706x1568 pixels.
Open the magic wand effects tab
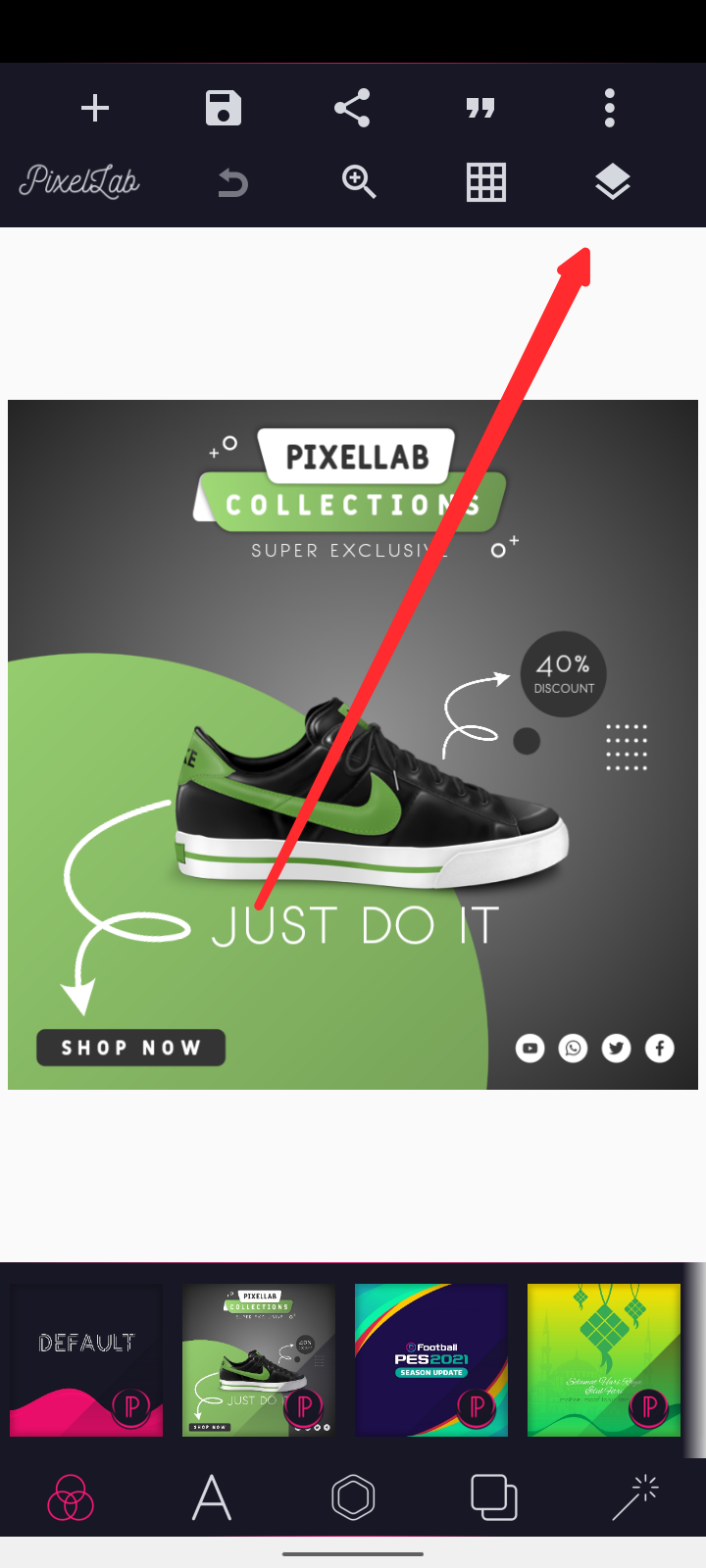click(635, 1497)
